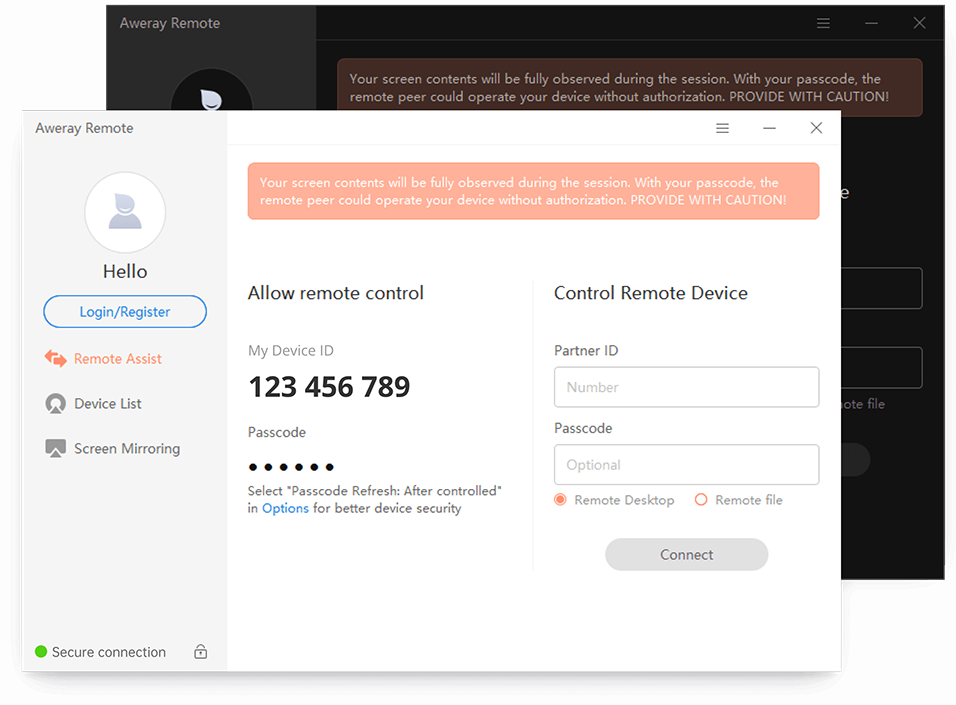Click the Secure connection status text

(109, 652)
